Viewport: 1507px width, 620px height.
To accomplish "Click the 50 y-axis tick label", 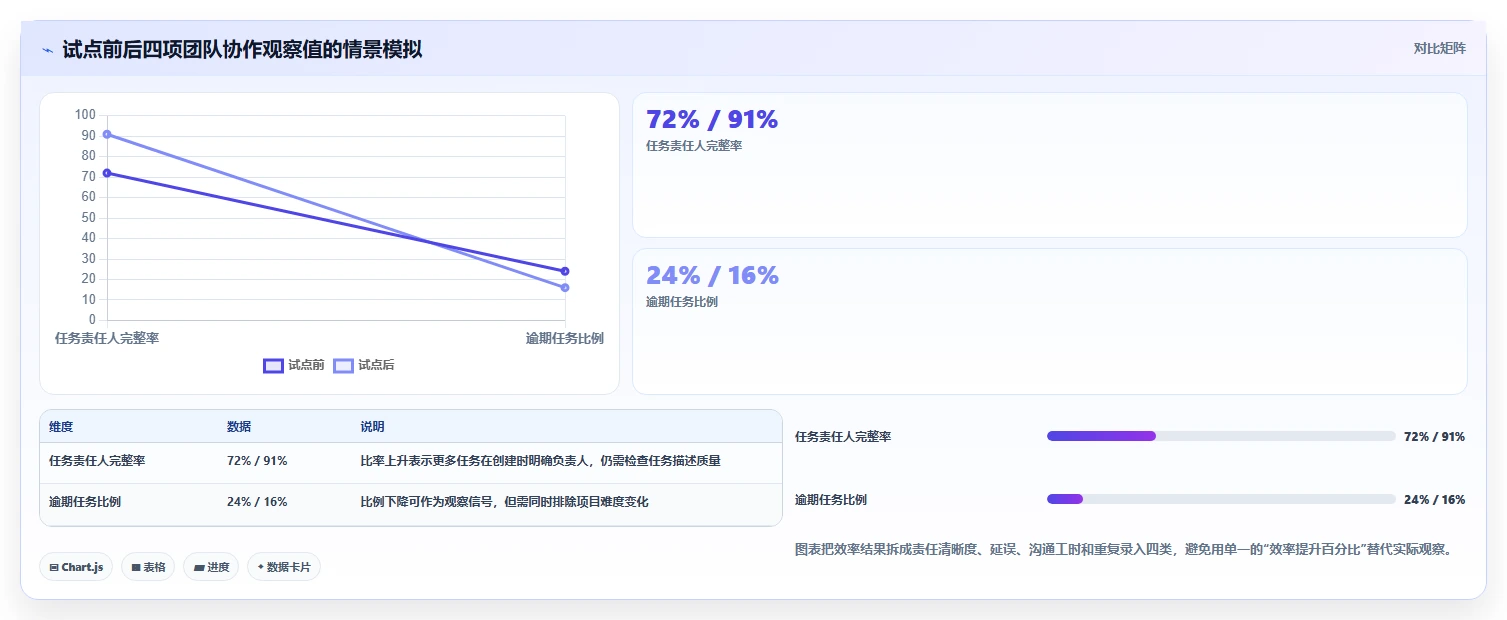I will [89, 217].
